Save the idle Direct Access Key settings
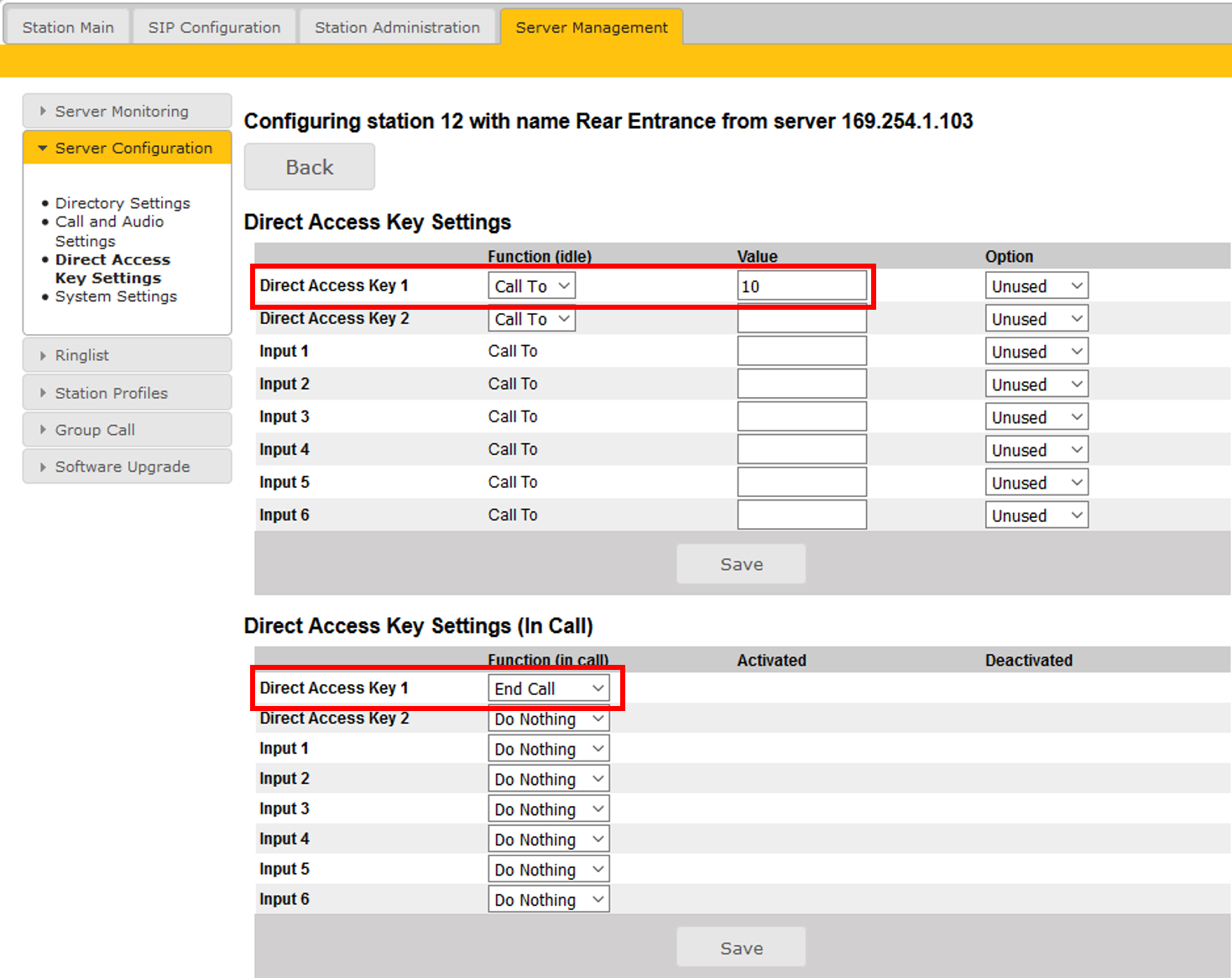Viewport: 1232px width, 978px height. point(741,564)
